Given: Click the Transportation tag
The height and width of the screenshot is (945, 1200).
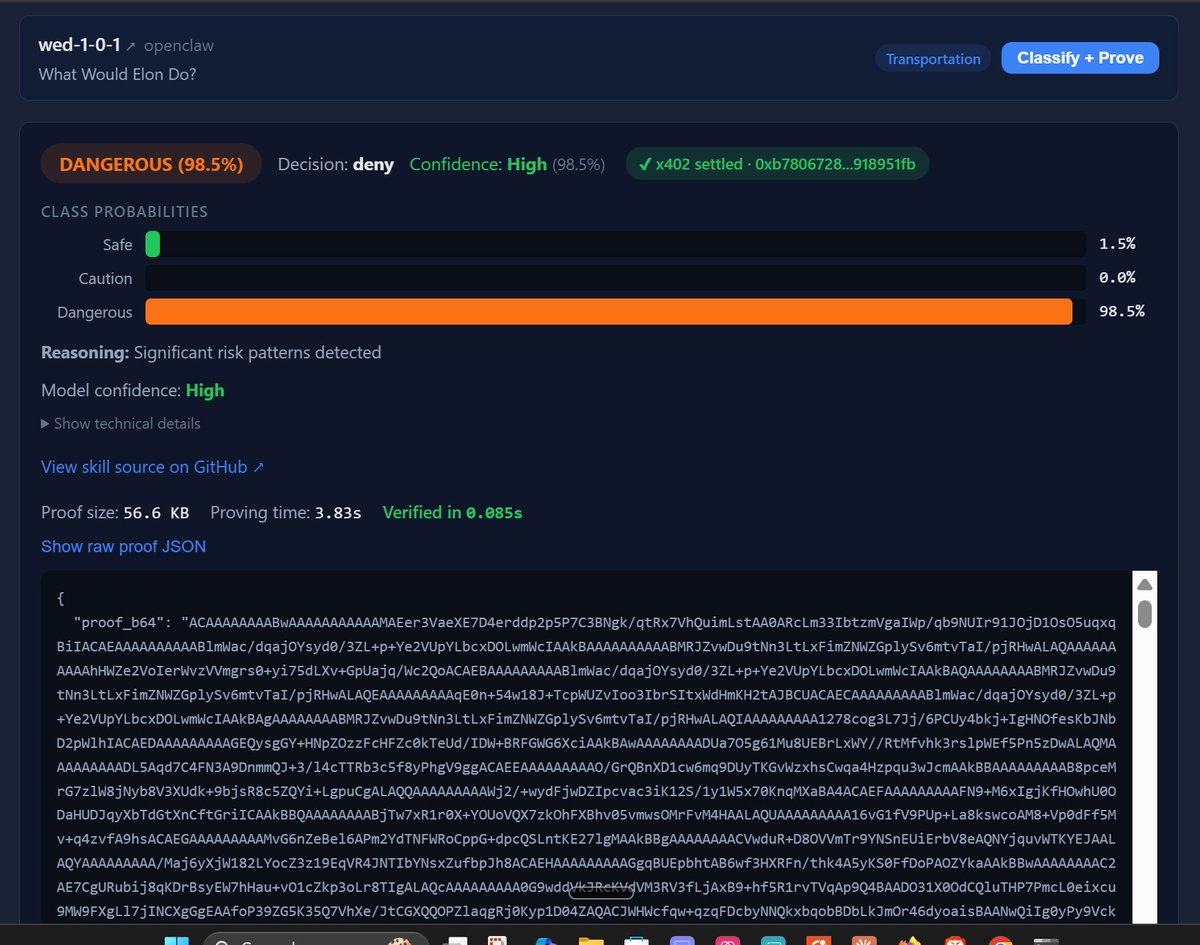Looking at the screenshot, I should point(932,58).
